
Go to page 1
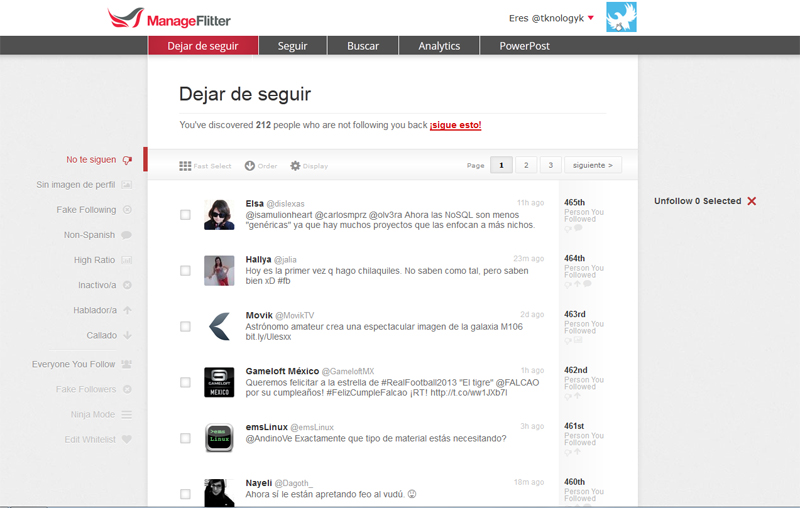pyautogui.click(x=501, y=165)
